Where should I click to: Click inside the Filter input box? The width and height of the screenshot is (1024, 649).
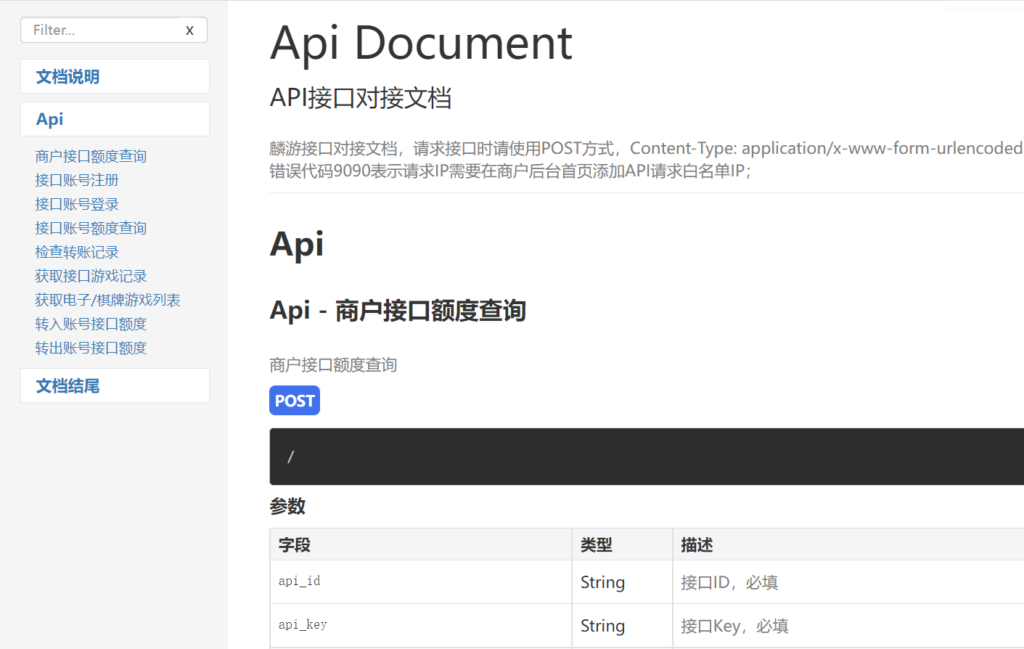(100, 30)
